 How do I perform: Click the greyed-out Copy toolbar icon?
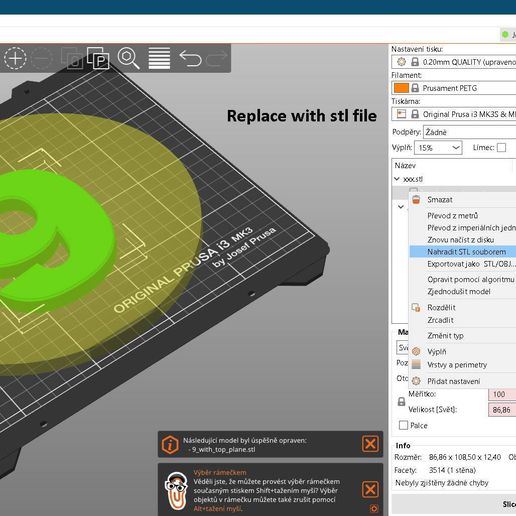[x=72, y=58]
